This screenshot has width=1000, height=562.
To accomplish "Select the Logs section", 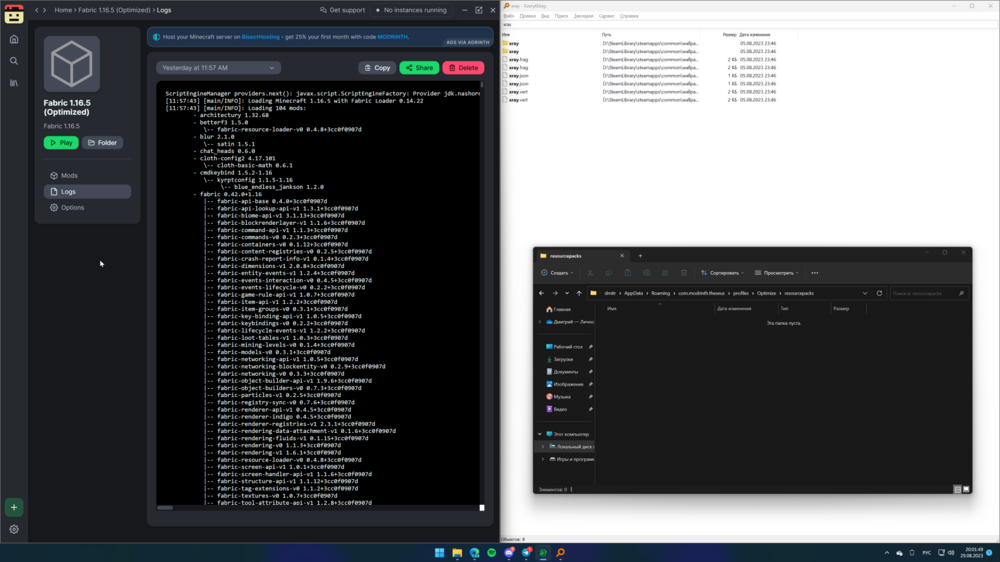I will pos(87,191).
